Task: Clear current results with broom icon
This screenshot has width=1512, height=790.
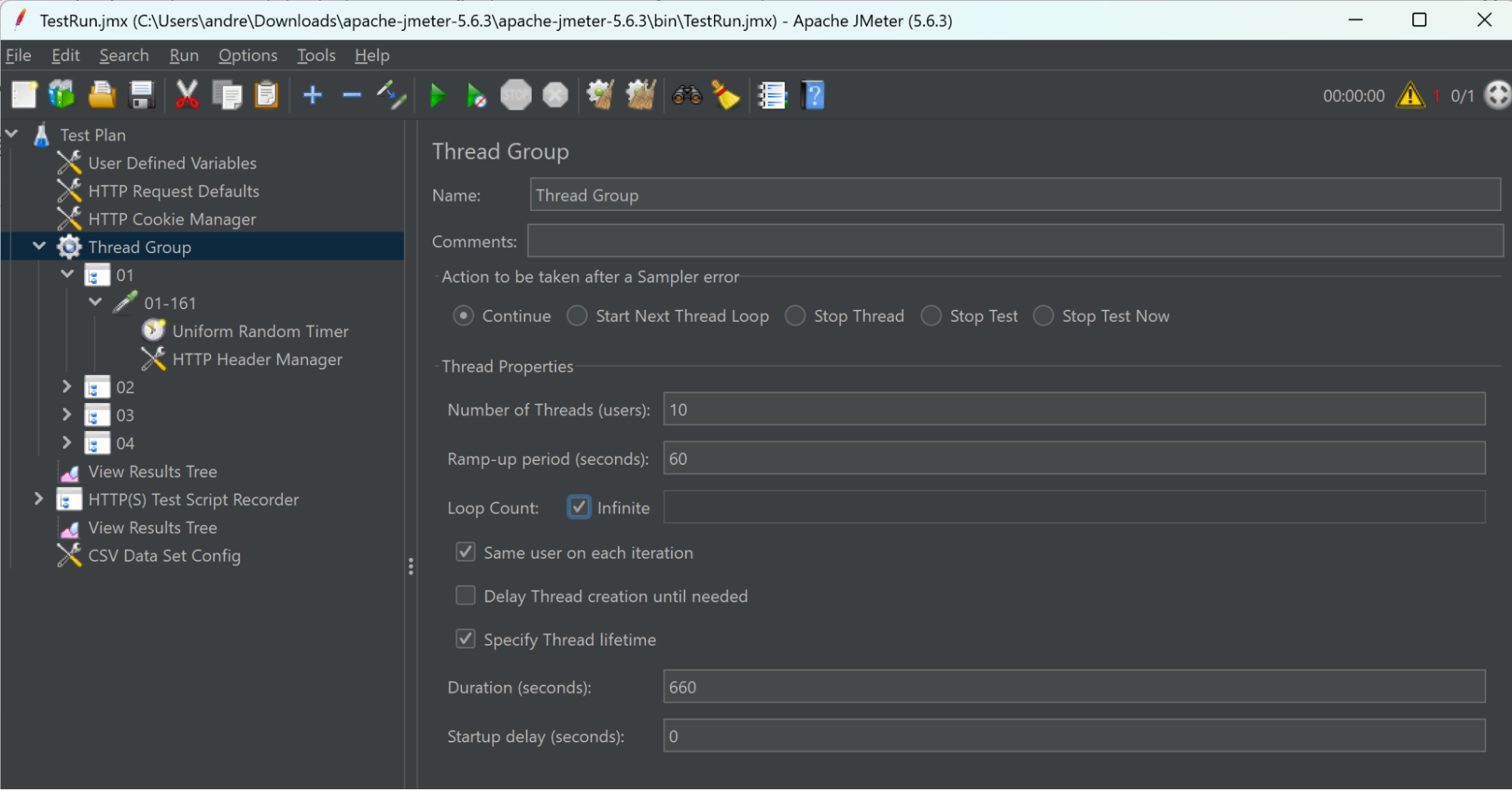Action: [601, 95]
